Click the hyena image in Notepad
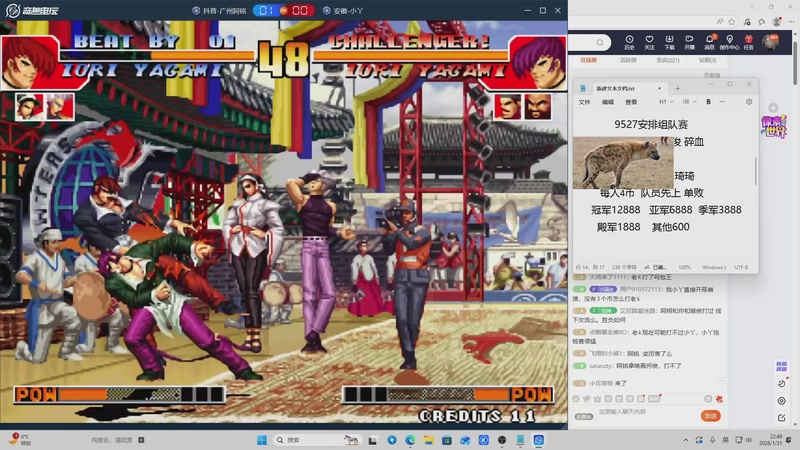Viewport: 800px width, 450px height. [623, 162]
